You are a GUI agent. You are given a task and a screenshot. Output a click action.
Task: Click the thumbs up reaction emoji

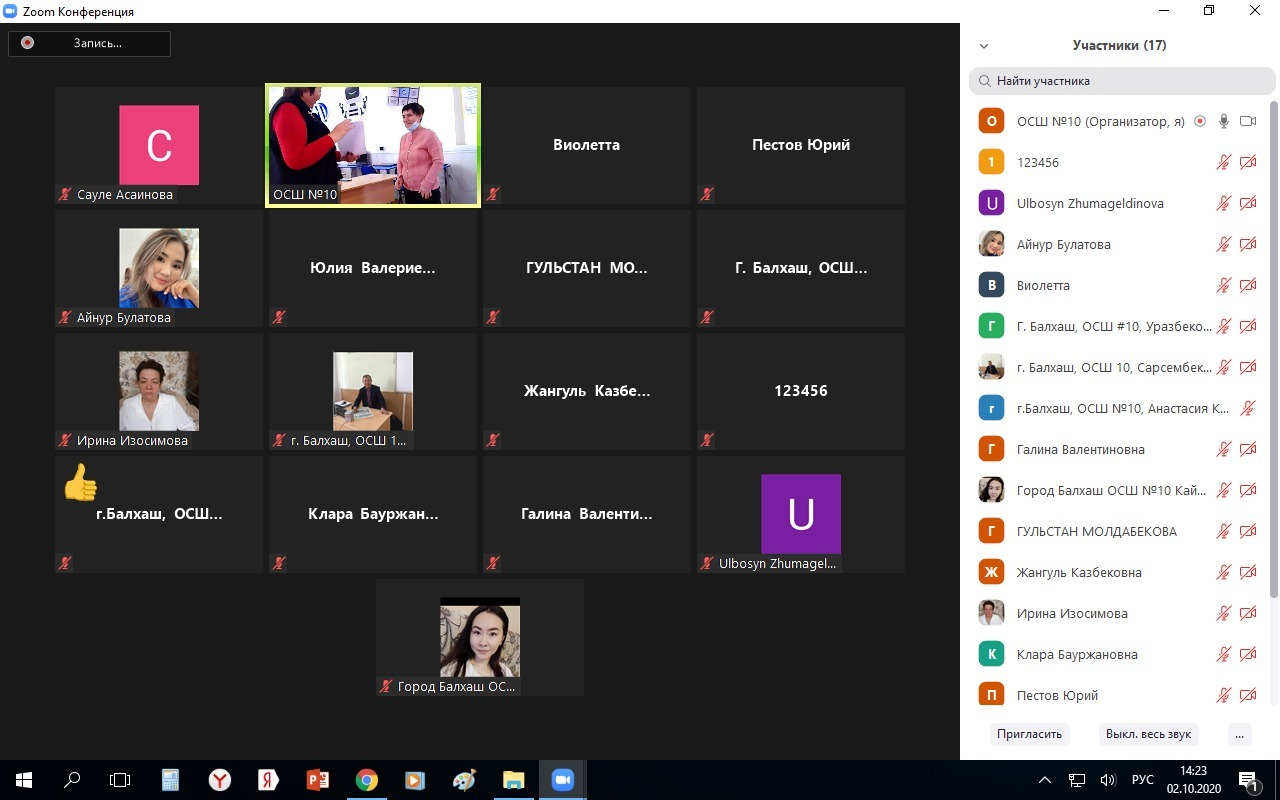80,483
